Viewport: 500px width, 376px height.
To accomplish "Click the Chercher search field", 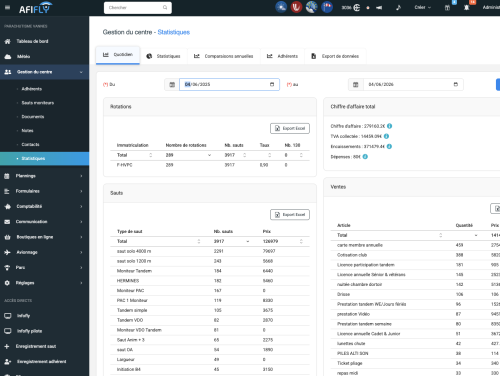I will point(138,7).
